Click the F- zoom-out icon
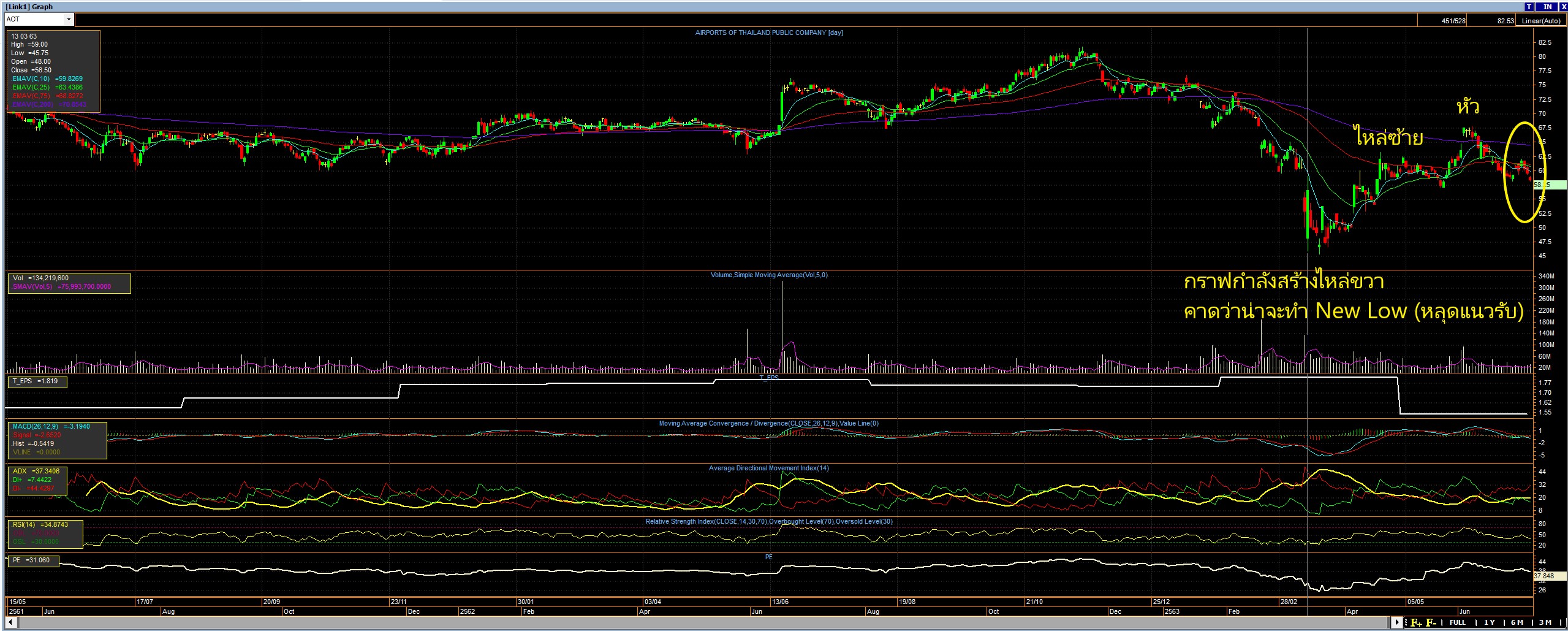 (1431, 622)
